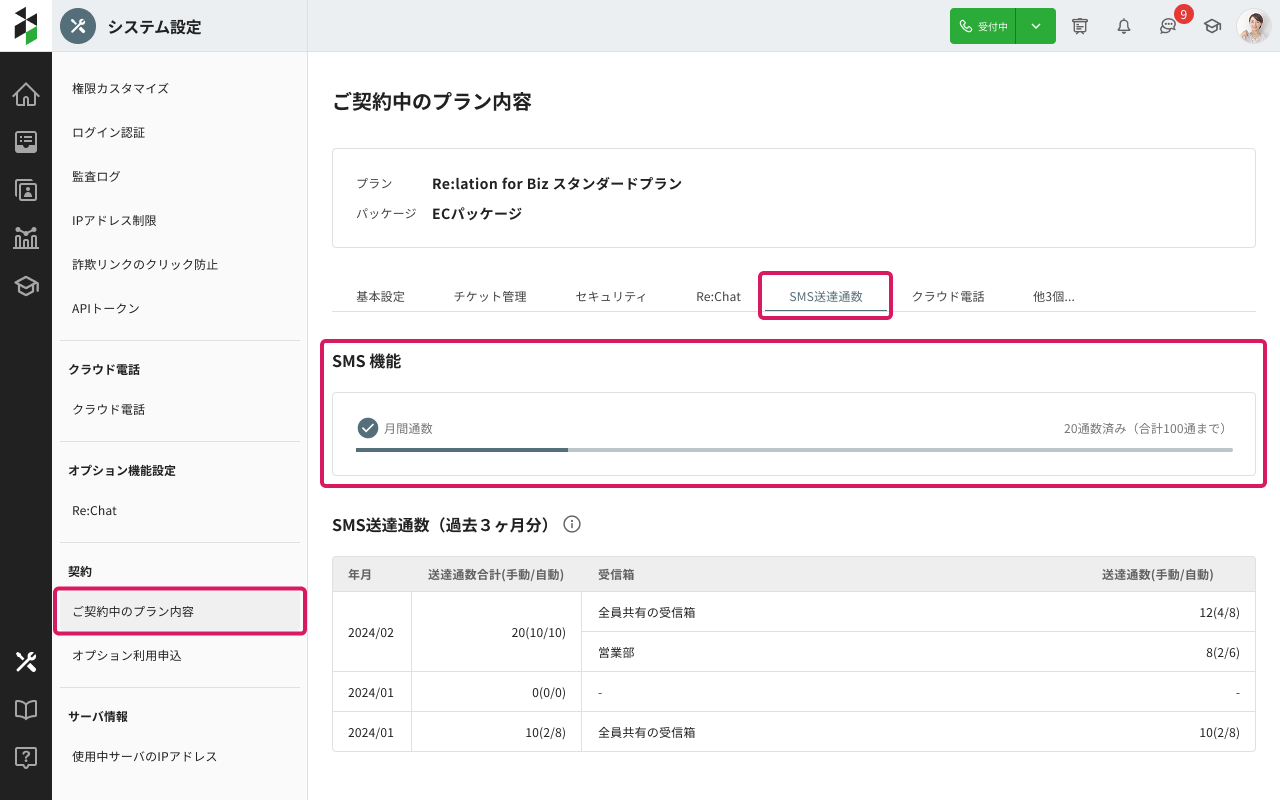
Task: Open 監査ログ settings page
Action: [180, 176]
